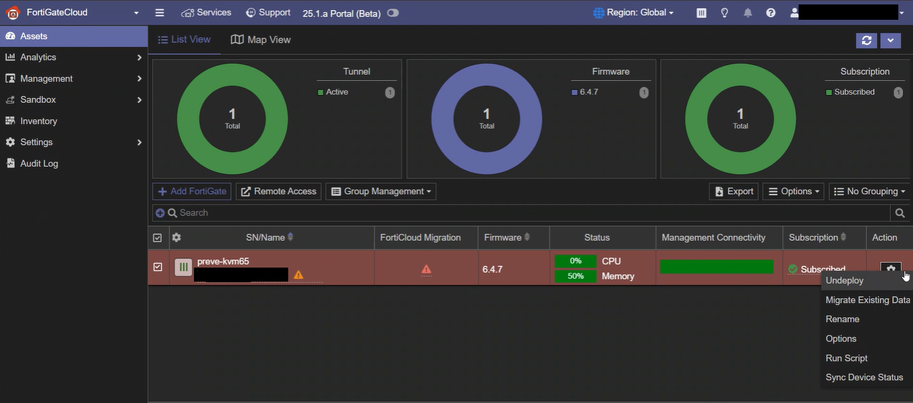Click the help question mark icon
This screenshot has height=403, width=913.
point(771,13)
